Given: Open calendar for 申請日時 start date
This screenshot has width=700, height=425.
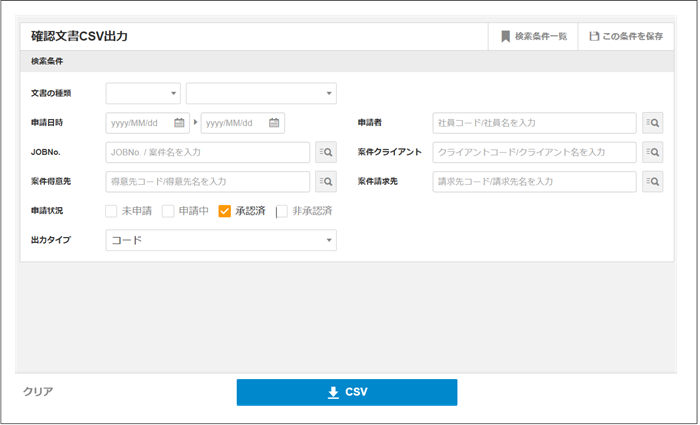Looking at the screenshot, I should click(x=180, y=123).
